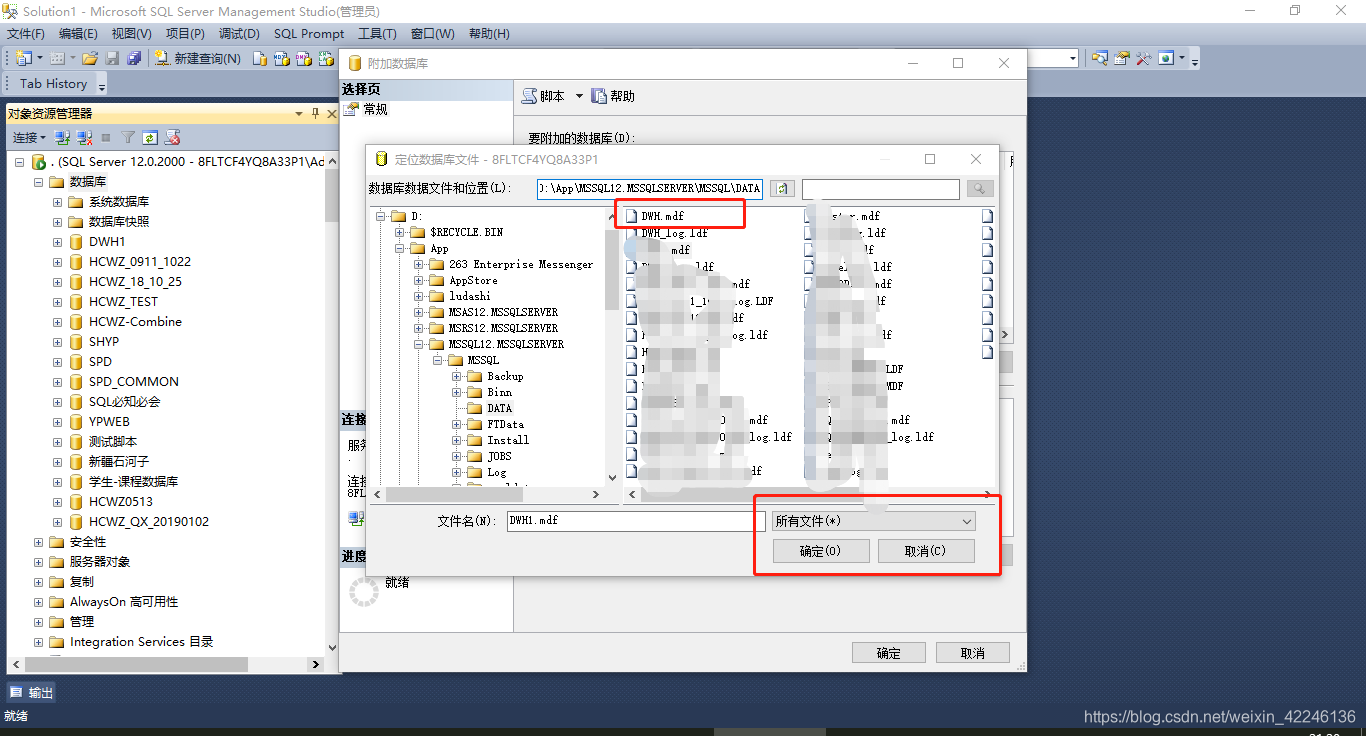This screenshot has height=736, width=1366.
Task: Click refresh icon next to file path field
Action: [782, 188]
